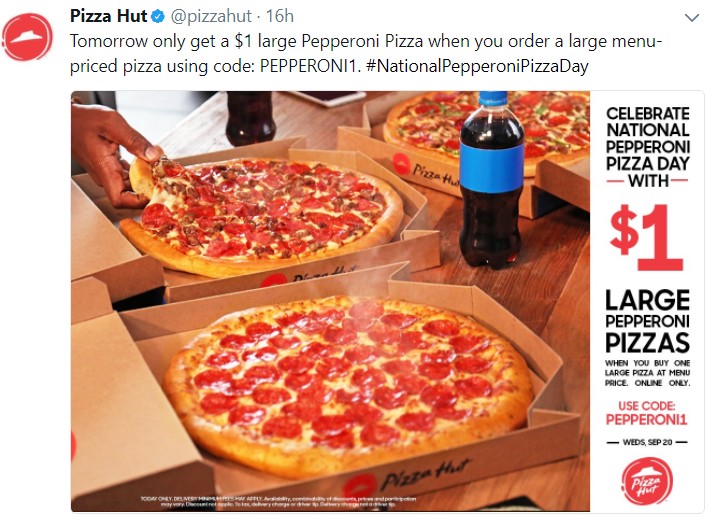711x520 pixels.
Task: Click the Large Pepperoni Pizzas banner text
Action: point(648,321)
